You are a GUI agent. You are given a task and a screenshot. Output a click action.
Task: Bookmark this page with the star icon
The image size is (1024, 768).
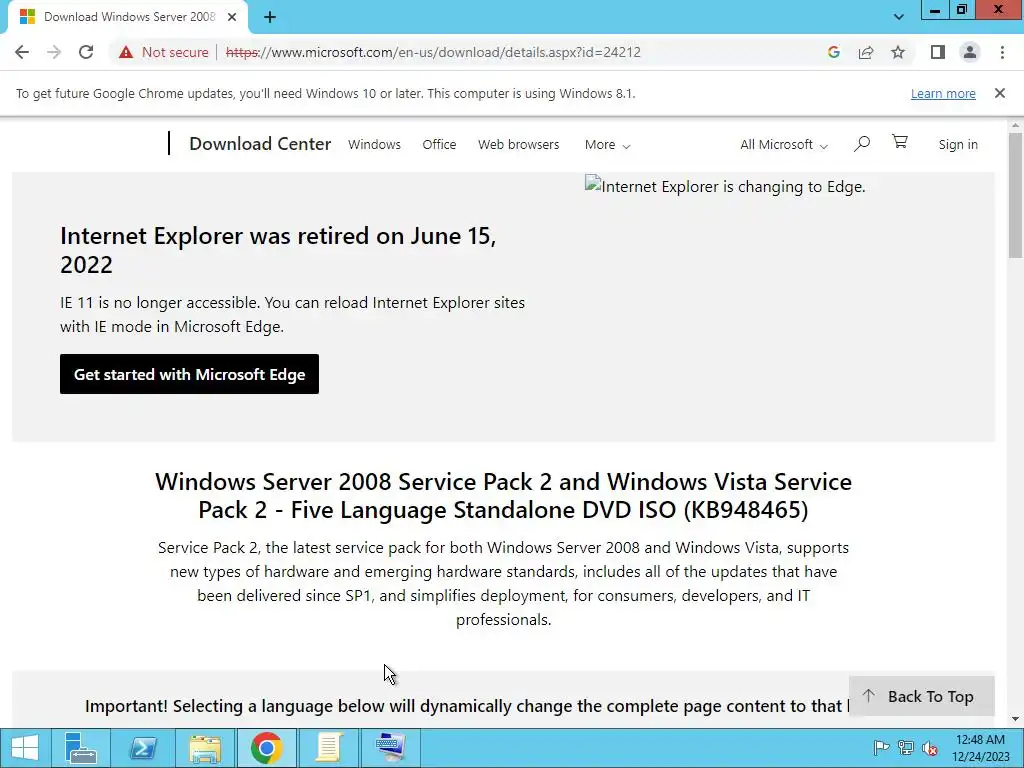click(898, 52)
